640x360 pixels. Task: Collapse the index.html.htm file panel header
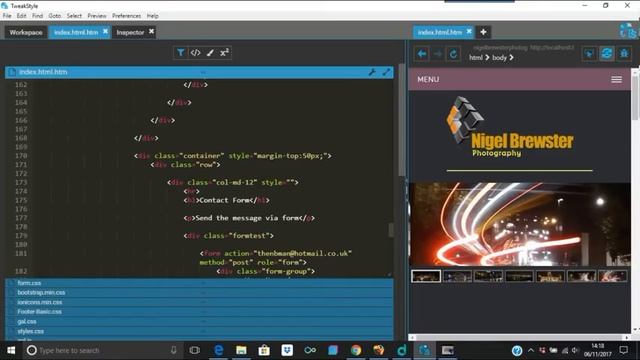coord(199,72)
